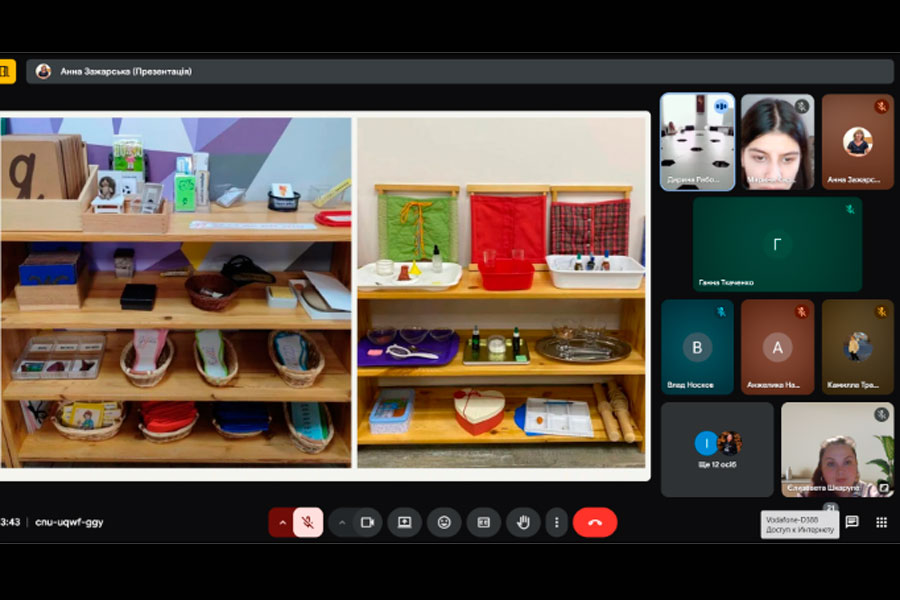Viewport: 900px width, 600px height.
Task: Click muted mic icon on Анжелика tile
Action: [802, 312]
